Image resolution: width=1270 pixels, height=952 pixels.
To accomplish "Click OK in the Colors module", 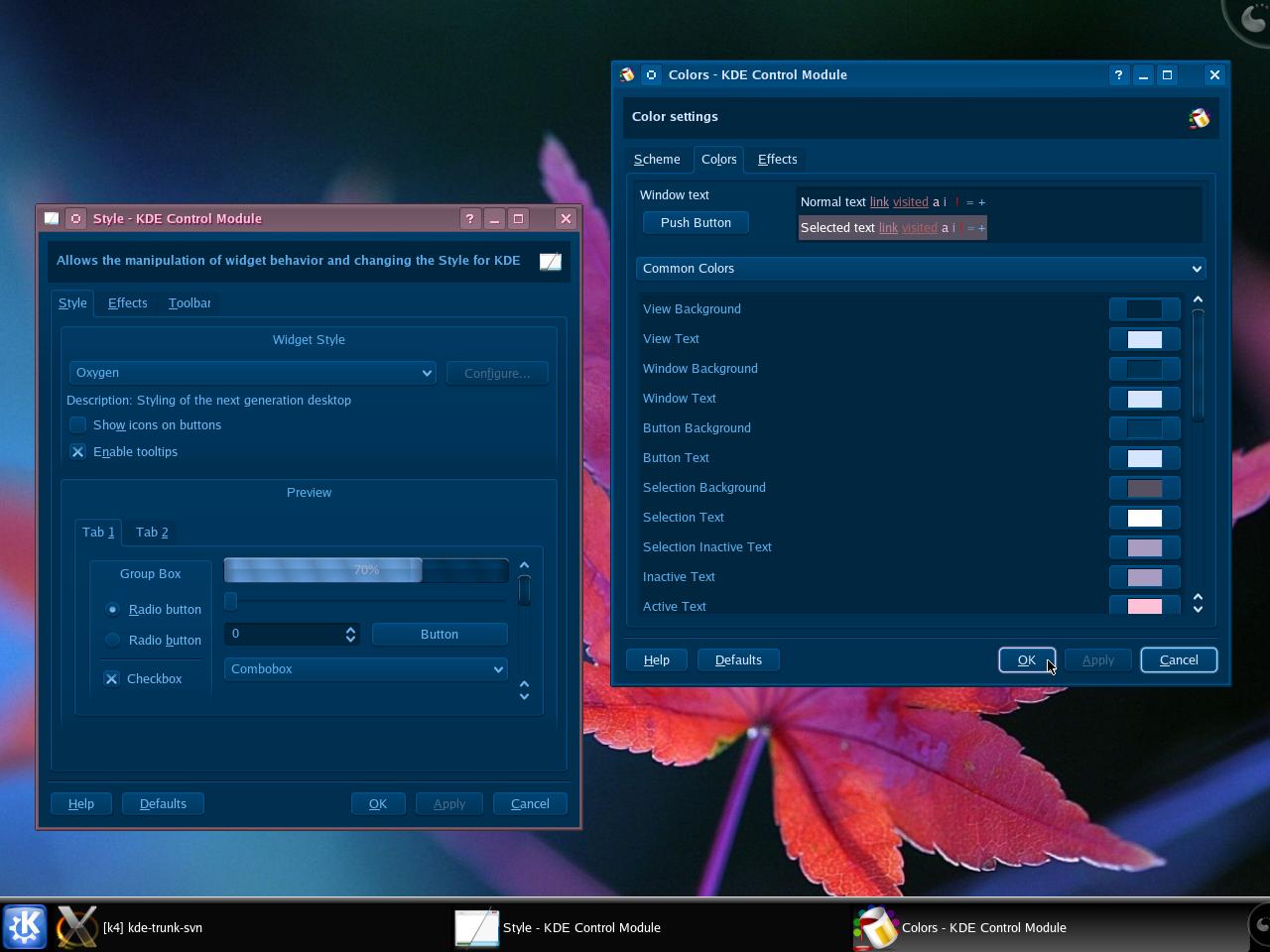I will pos(1027,659).
